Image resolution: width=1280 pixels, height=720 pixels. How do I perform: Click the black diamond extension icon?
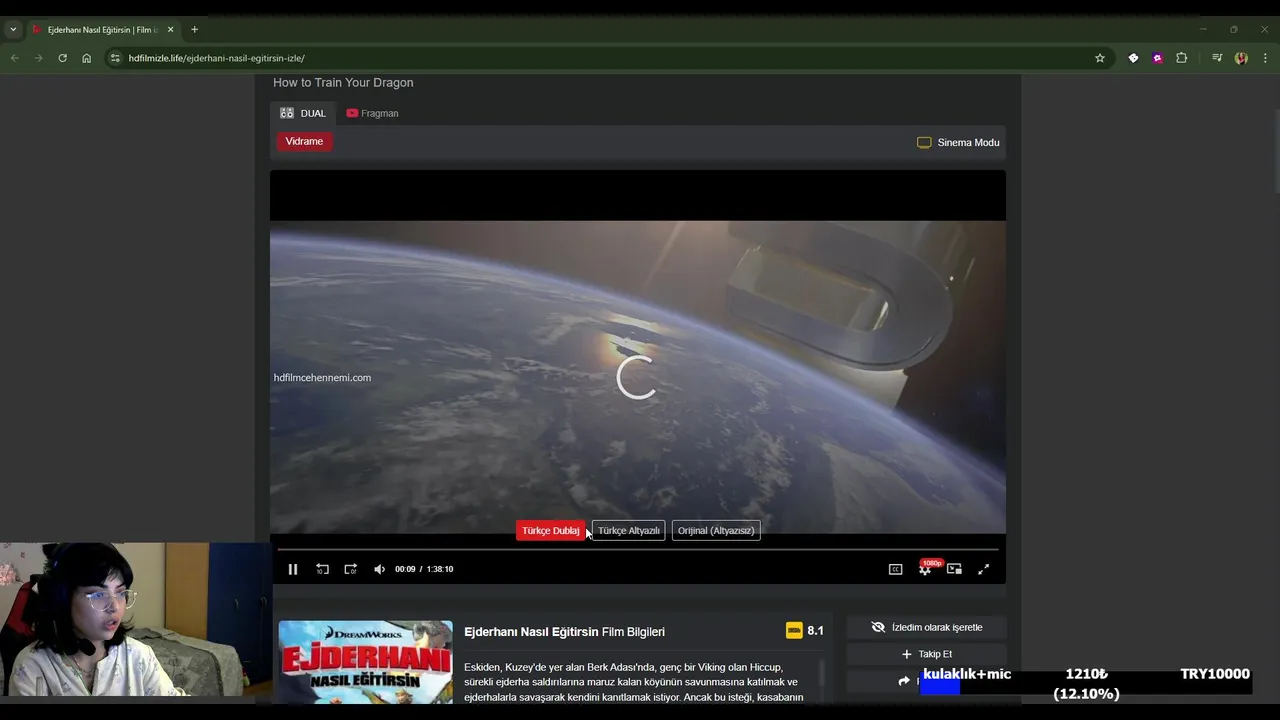tap(1133, 58)
